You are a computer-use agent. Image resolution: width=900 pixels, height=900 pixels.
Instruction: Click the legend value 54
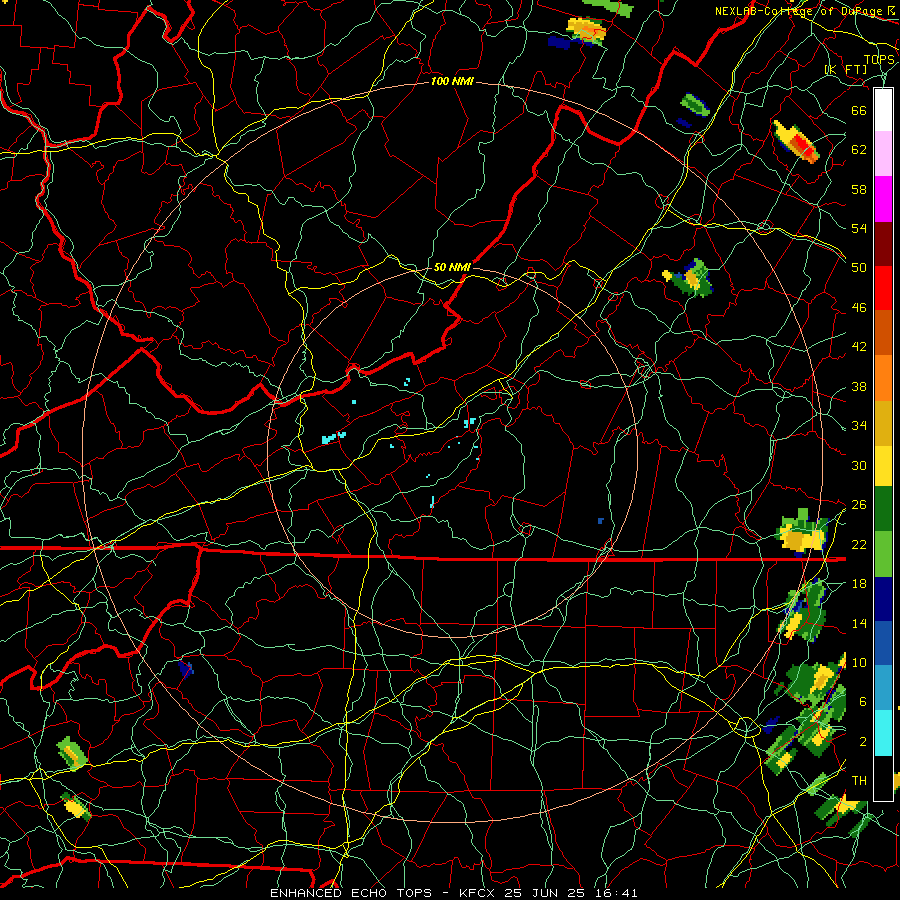click(x=859, y=228)
